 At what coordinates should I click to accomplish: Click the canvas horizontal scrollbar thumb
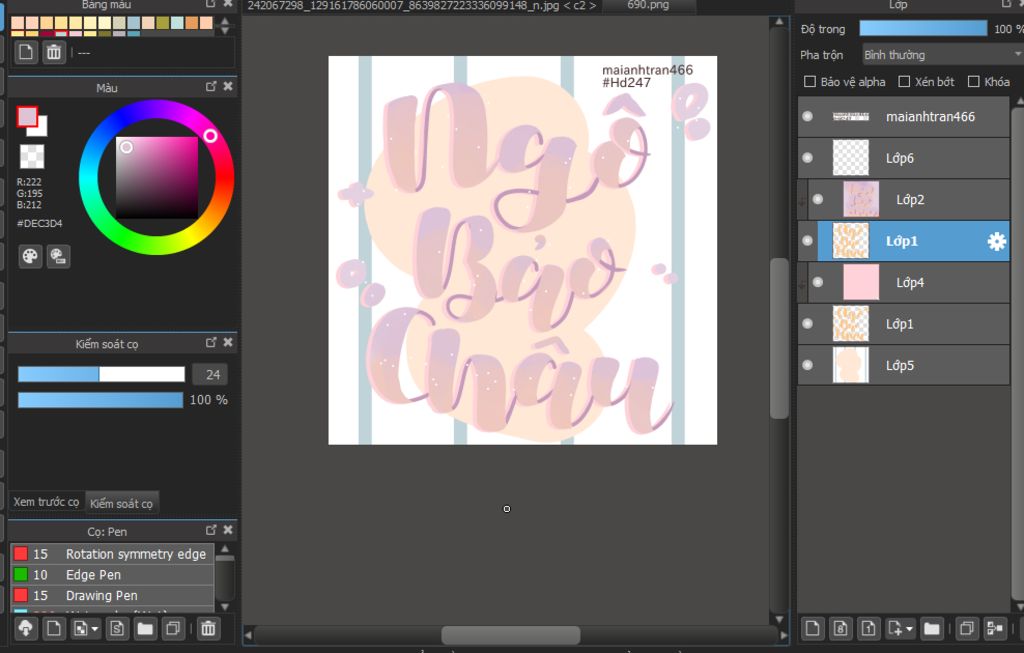pyautogui.click(x=511, y=635)
